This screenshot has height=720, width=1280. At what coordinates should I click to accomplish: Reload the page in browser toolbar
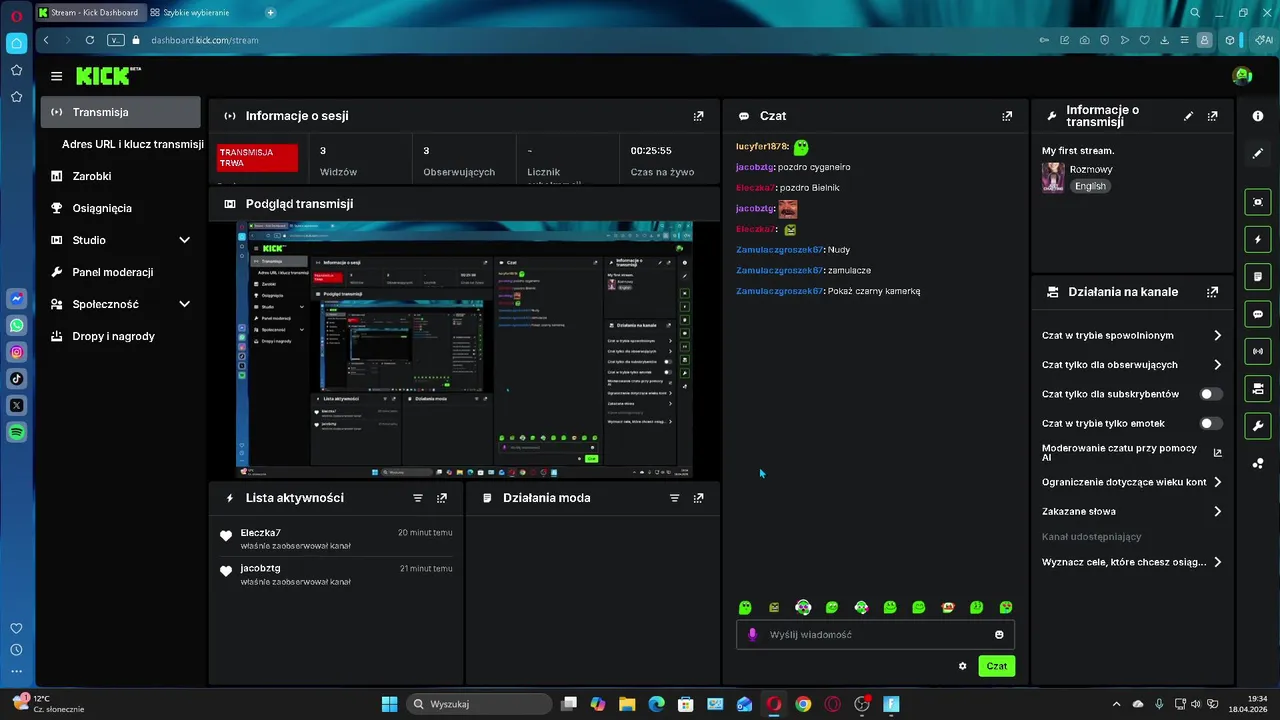click(90, 40)
